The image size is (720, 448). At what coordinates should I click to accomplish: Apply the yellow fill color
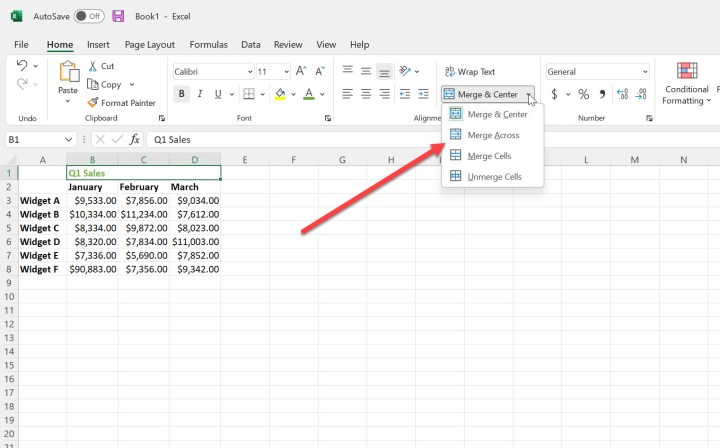pyautogui.click(x=280, y=94)
